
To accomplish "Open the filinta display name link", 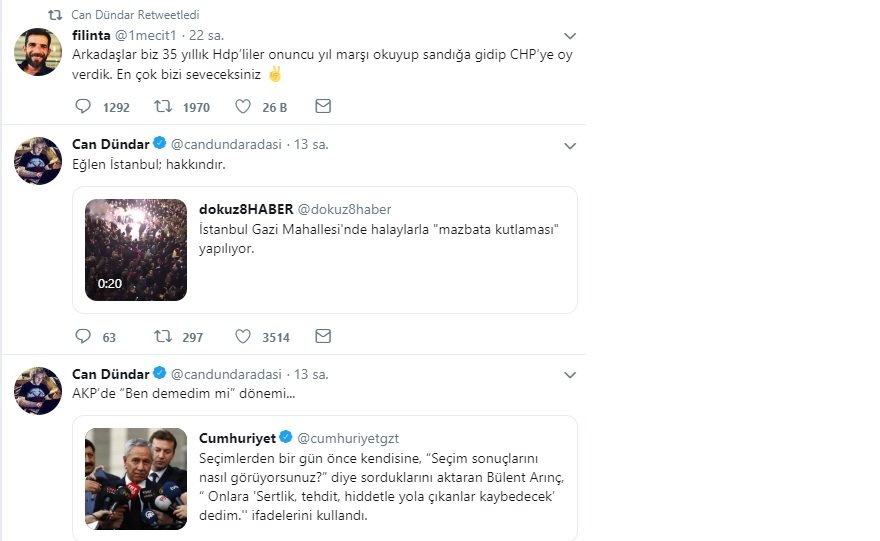I will click(91, 35).
